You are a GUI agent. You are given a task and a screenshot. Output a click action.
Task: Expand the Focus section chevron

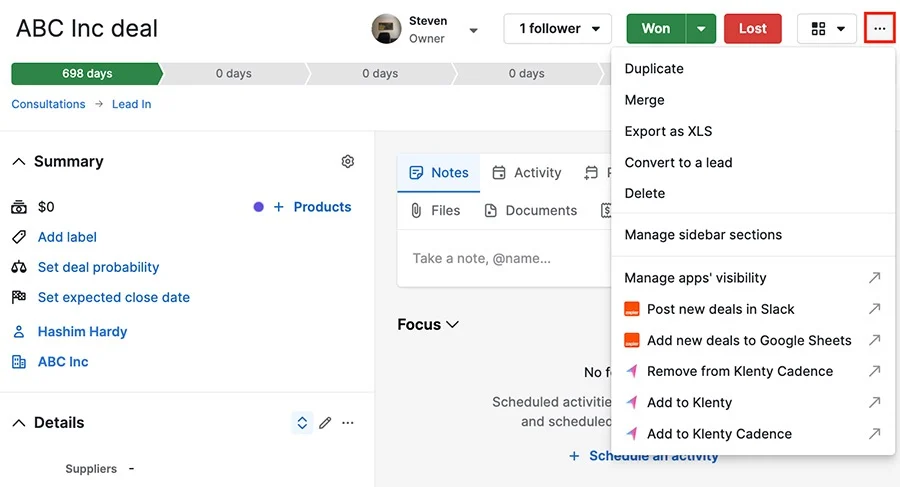[452, 324]
